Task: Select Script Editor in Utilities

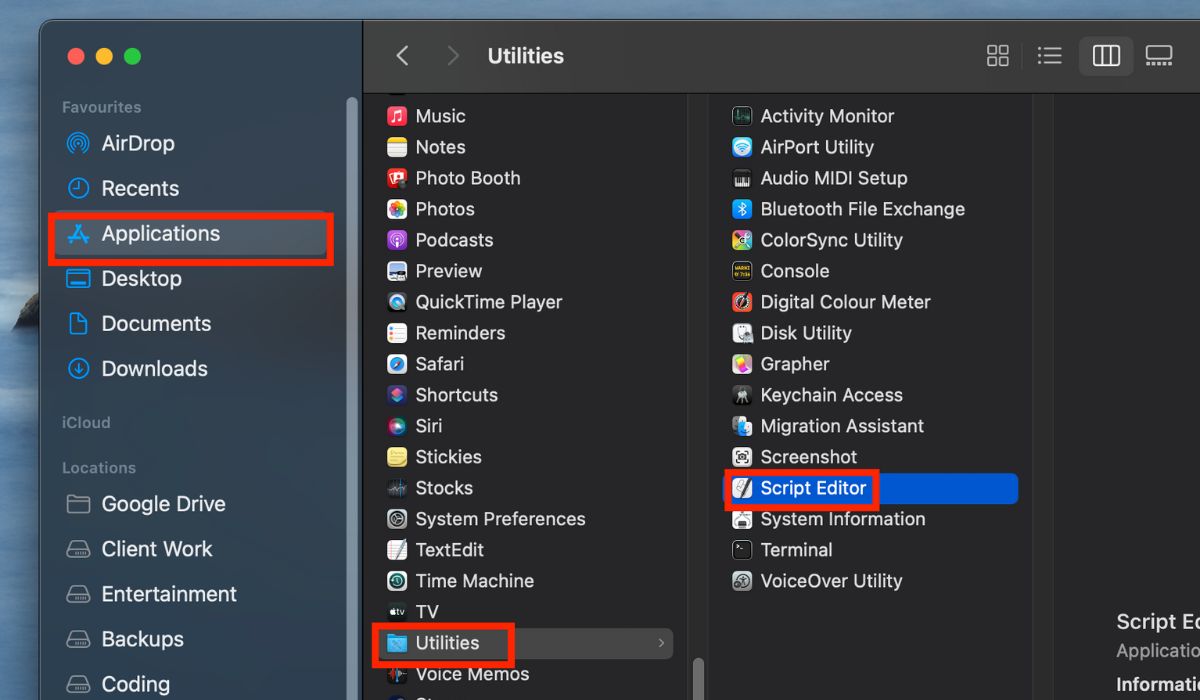Action: (x=871, y=488)
